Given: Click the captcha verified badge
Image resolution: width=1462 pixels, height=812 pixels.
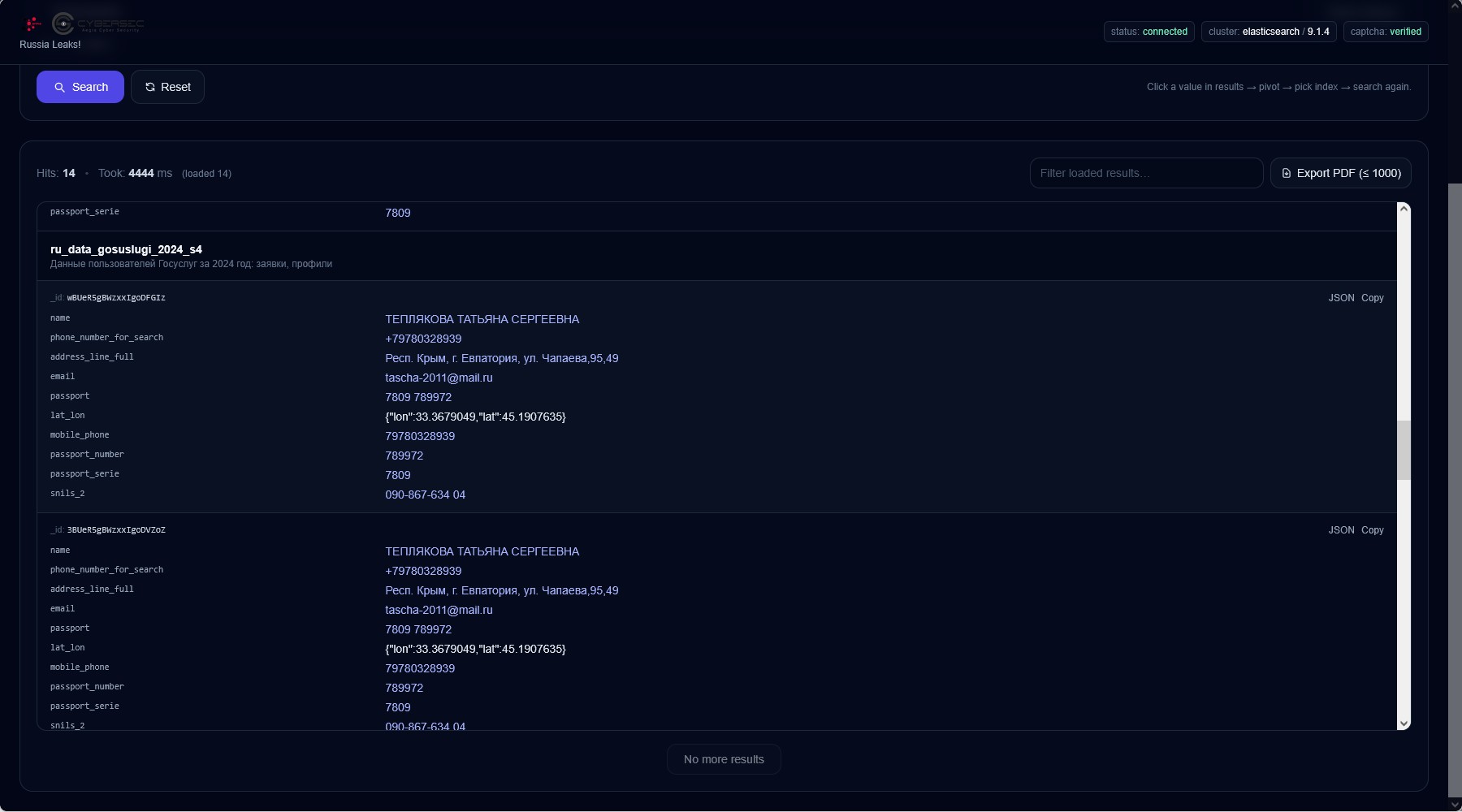Looking at the screenshot, I should point(1385,32).
